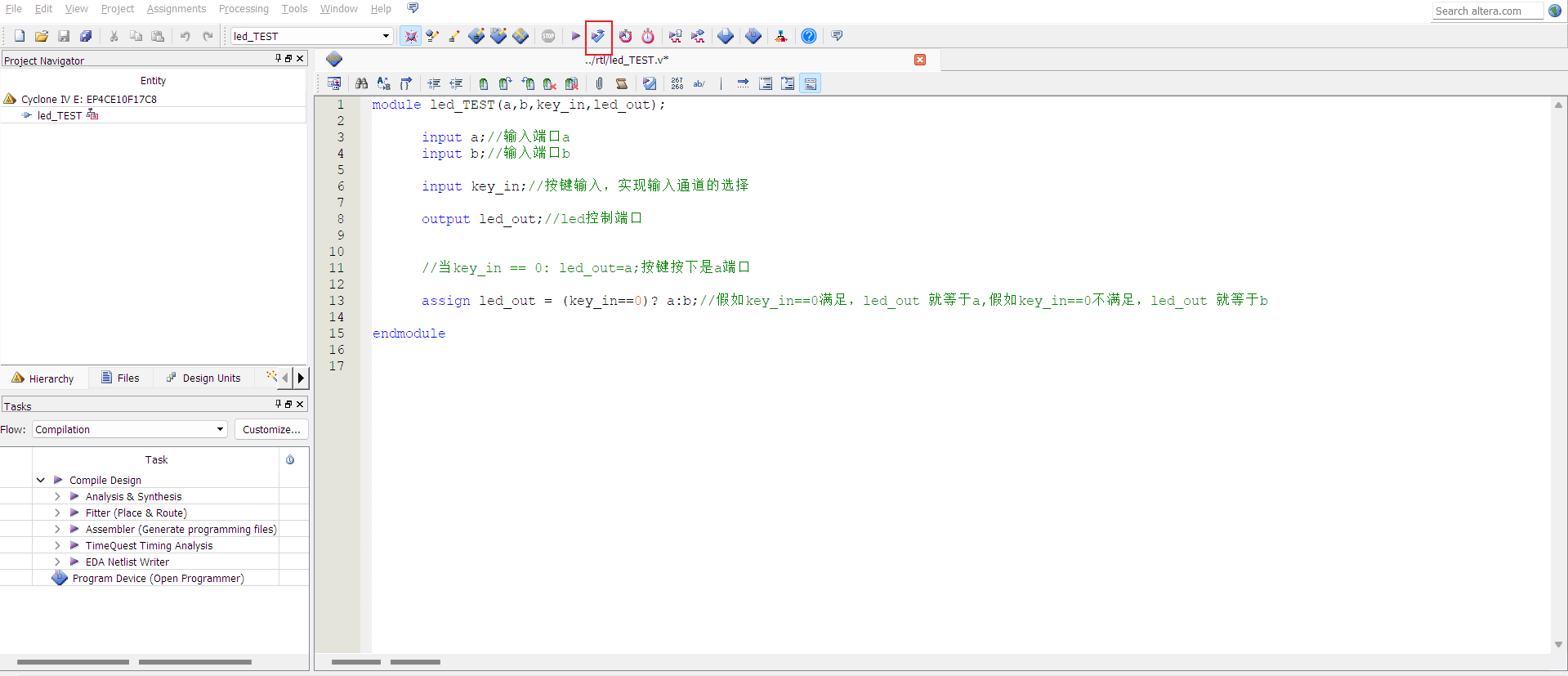This screenshot has width=1568, height=676.
Task: Decrease indent with editor toolbar icon
Action: [456, 83]
